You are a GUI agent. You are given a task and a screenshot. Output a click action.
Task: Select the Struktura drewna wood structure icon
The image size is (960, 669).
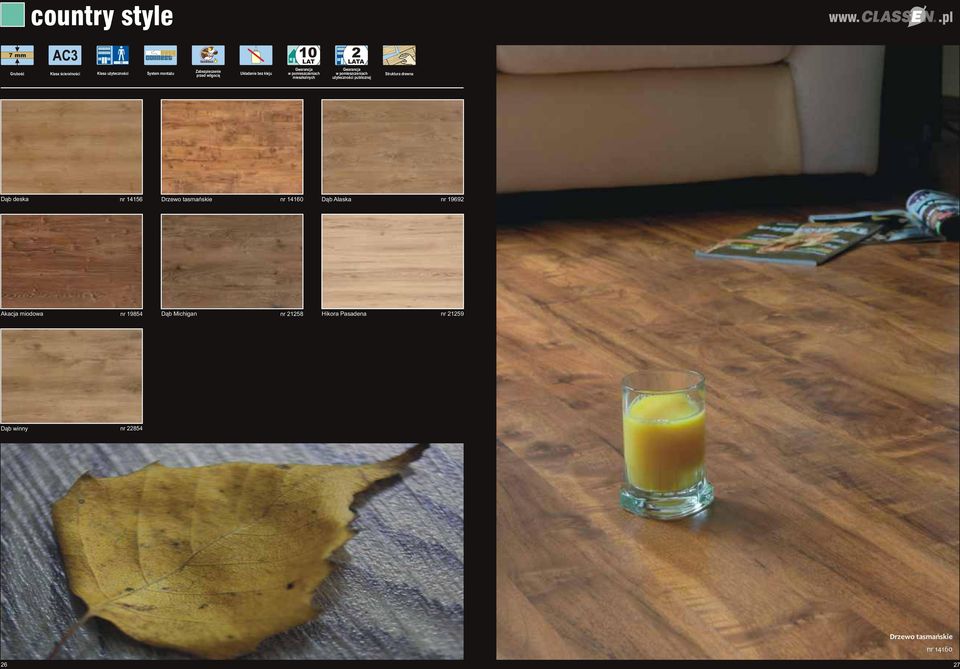coord(399,55)
